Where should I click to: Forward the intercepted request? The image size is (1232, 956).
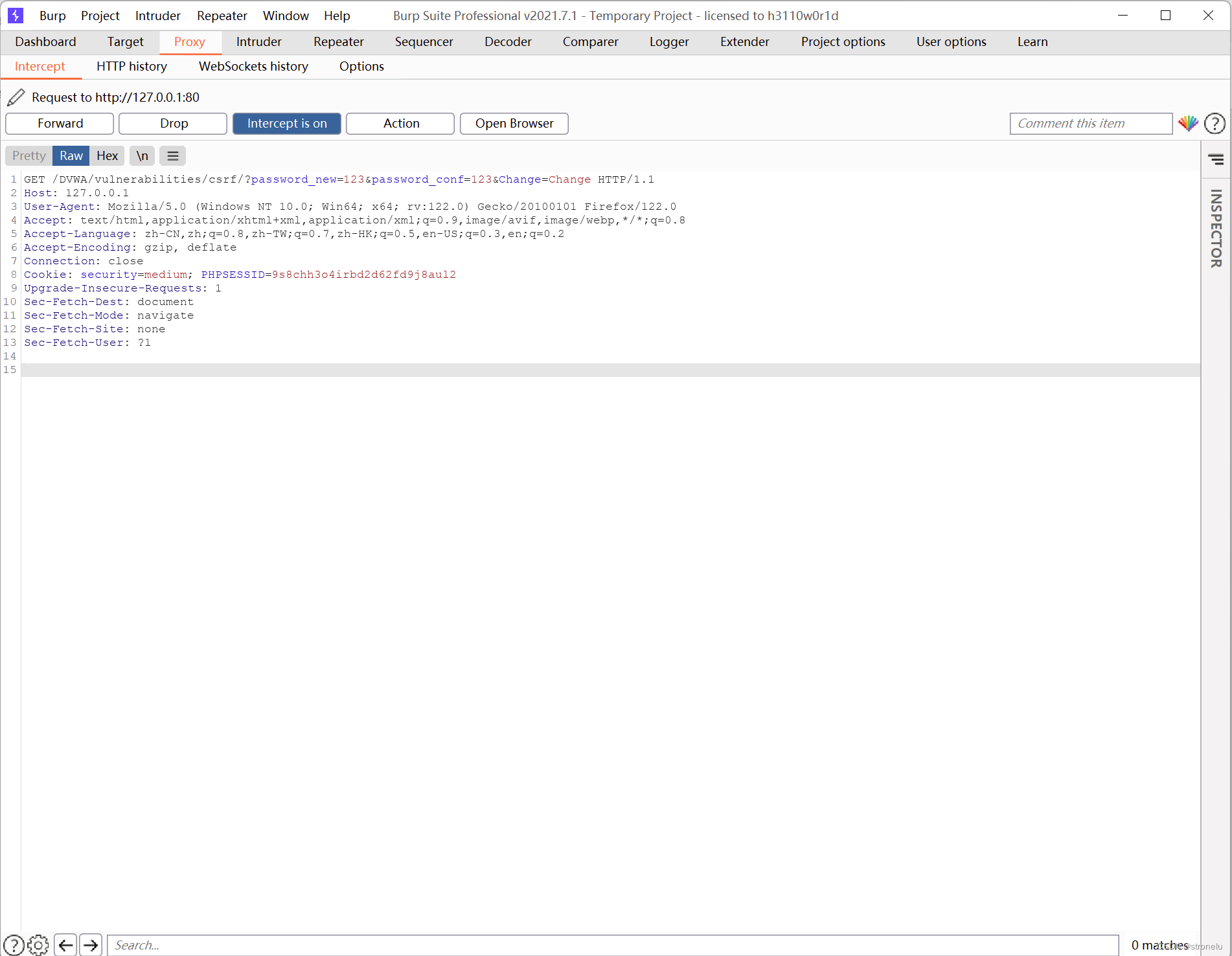click(60, 123)
